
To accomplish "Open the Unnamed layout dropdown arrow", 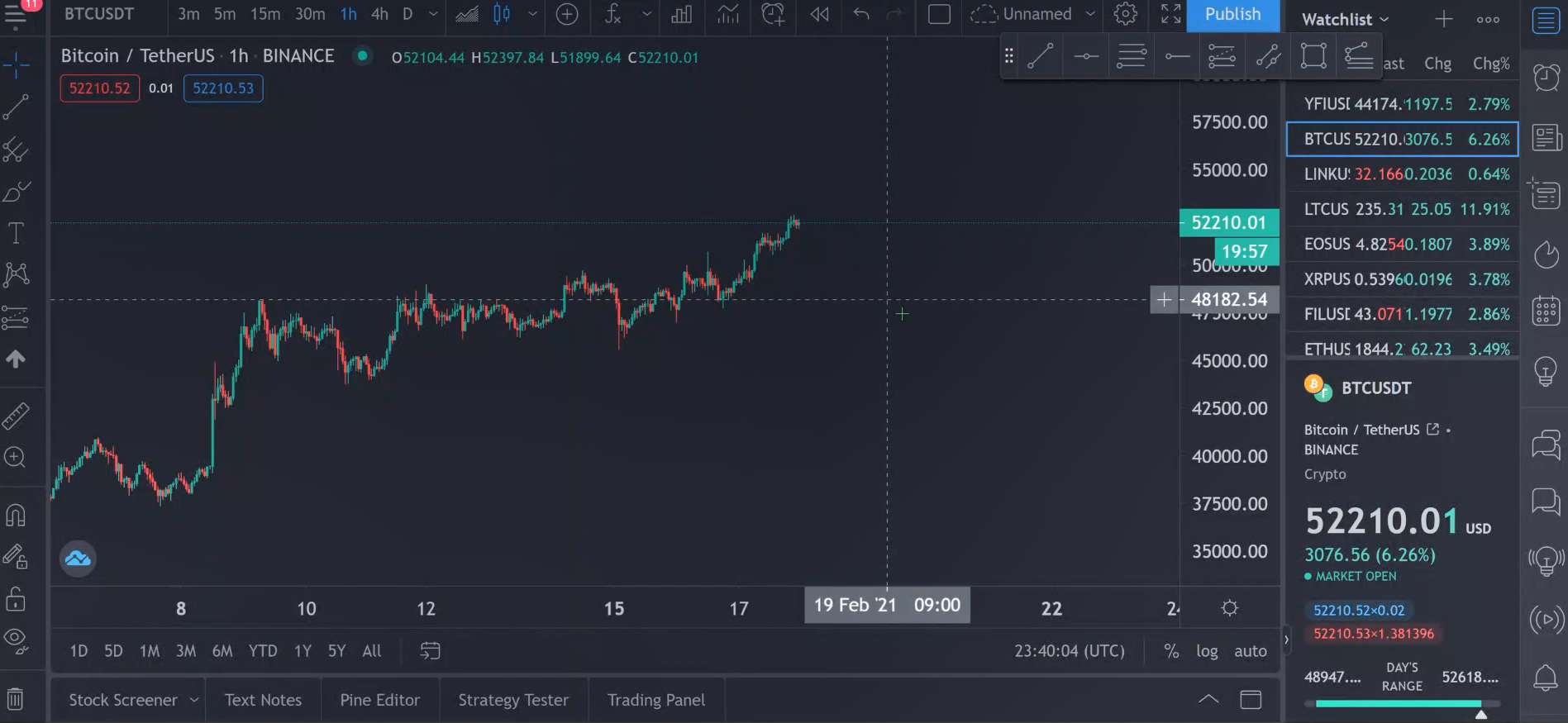I will (1090, 14).
